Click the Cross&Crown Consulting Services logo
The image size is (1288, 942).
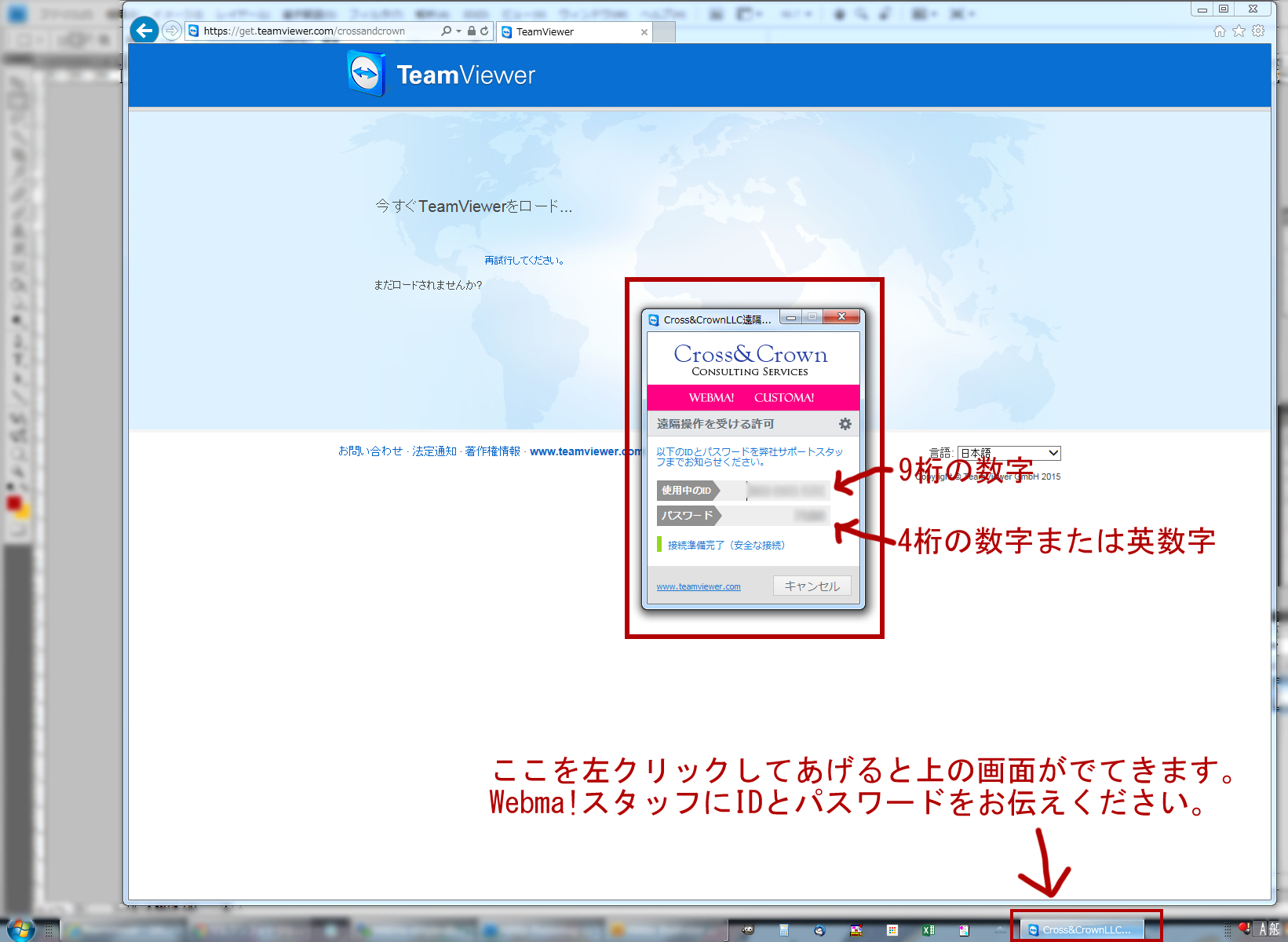click(x=750, y=360)
